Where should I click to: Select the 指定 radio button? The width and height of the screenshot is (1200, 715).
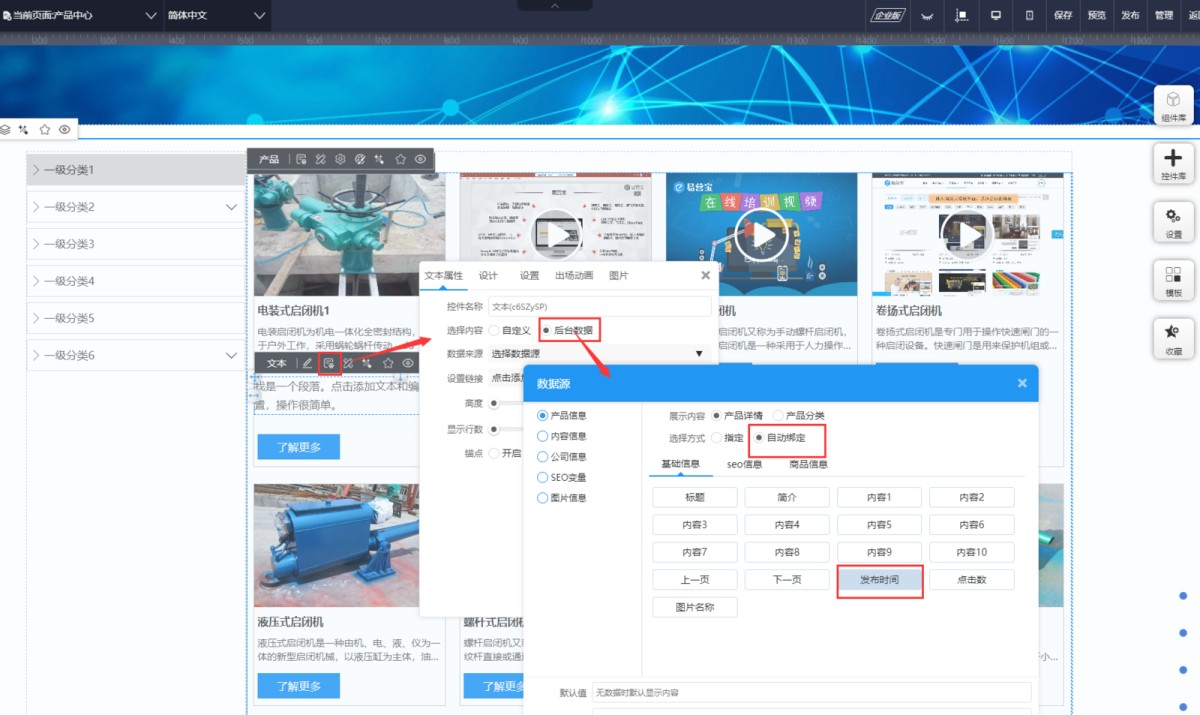717,438
